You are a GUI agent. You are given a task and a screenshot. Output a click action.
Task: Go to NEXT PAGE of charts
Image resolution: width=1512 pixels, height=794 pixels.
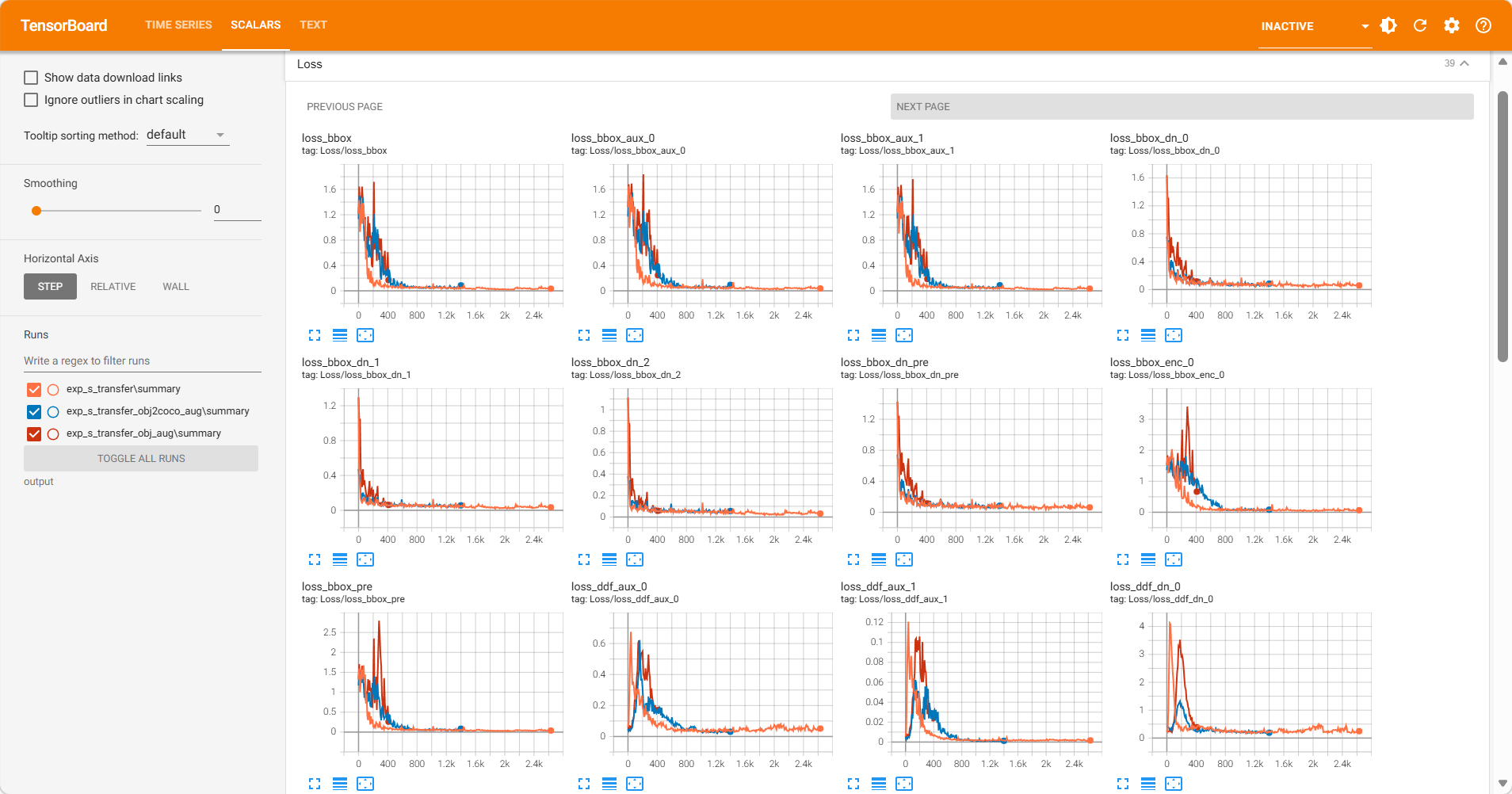click(x=1182, y=107)
